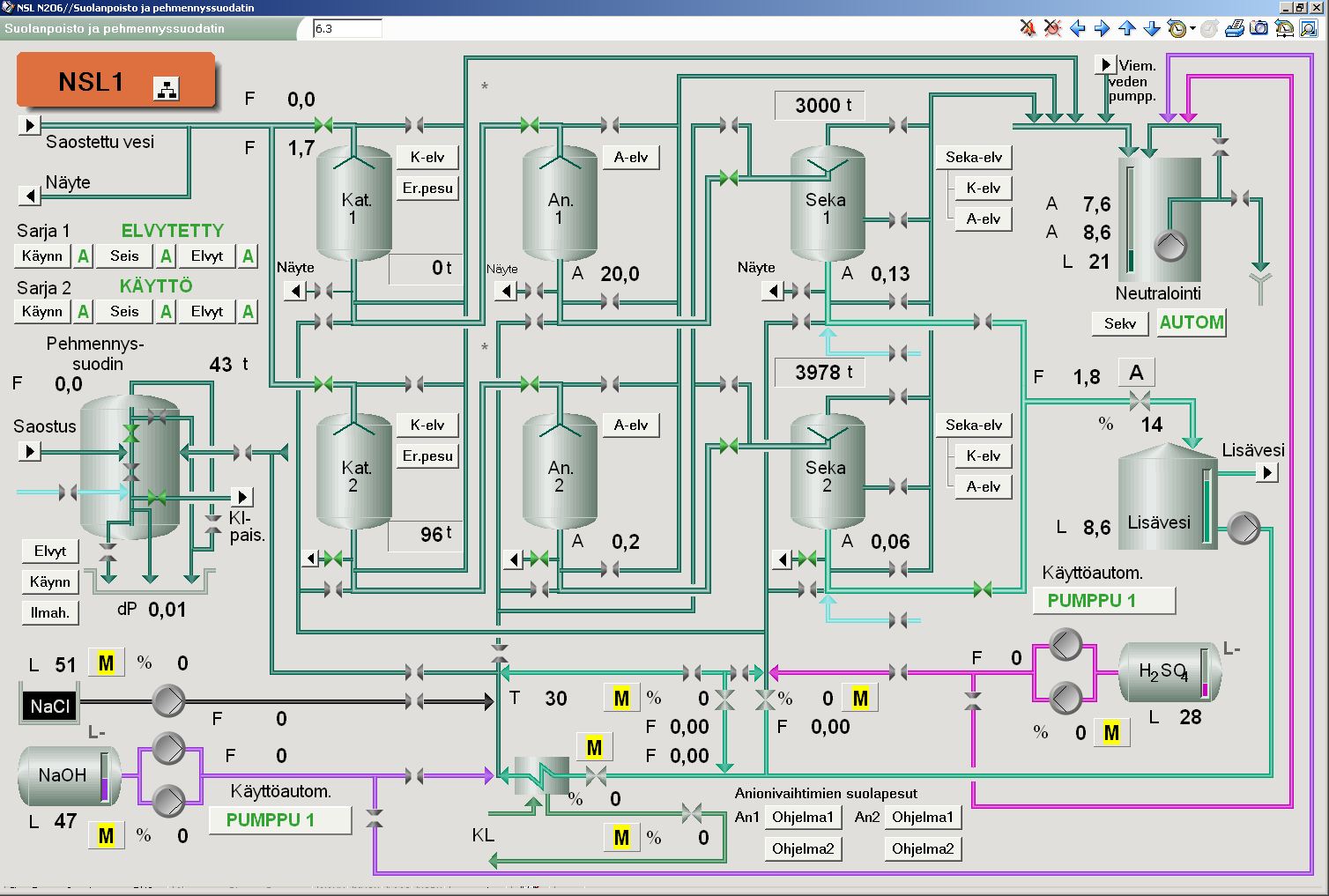
Task: Select the lower H2SO4 pump symbol
Action: (x=1065, y=697)
